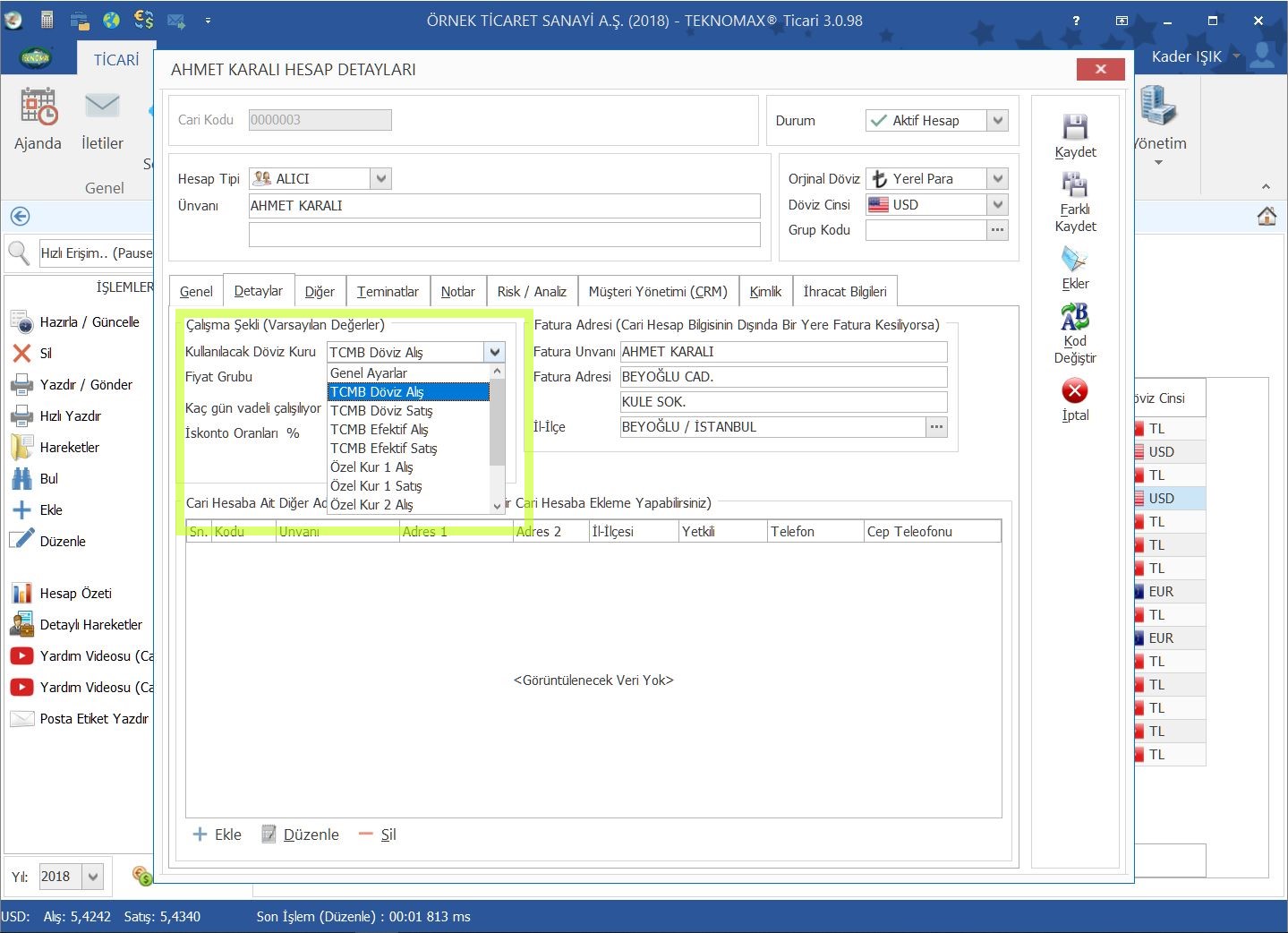Click the Fatura Unvanı input field

point(783,352)
